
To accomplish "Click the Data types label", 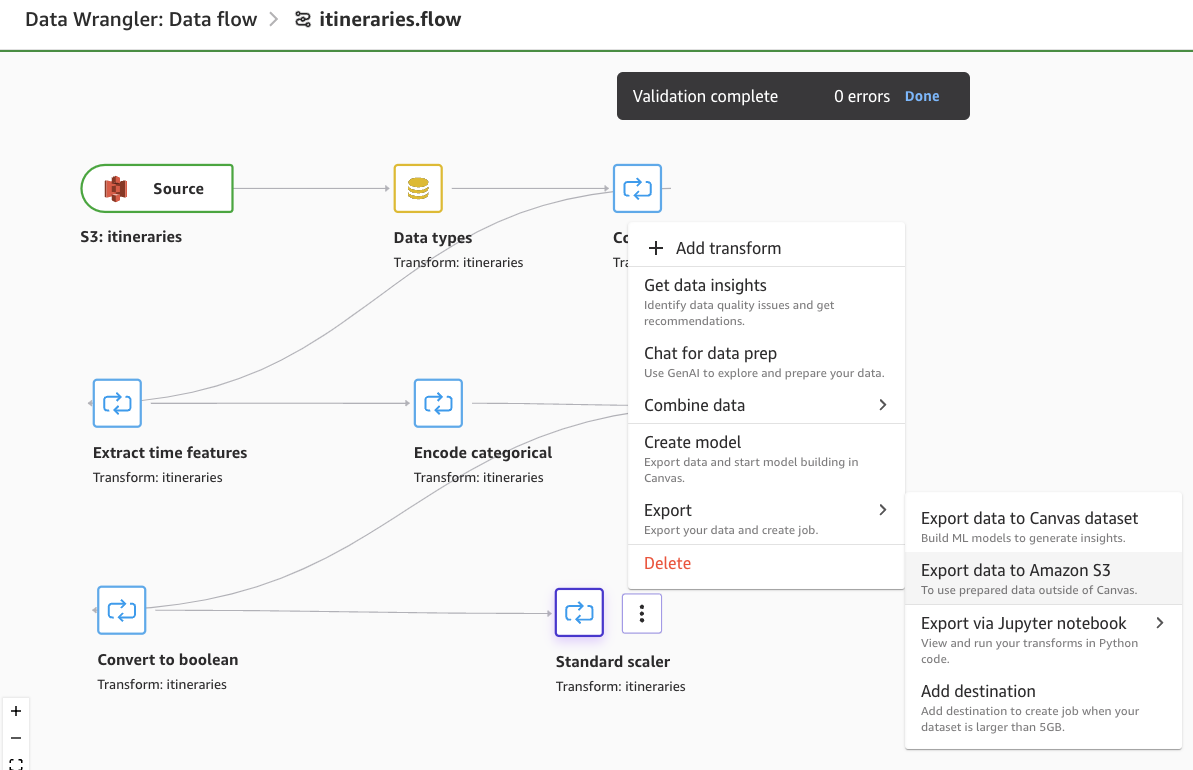I will tap(433, 237).
